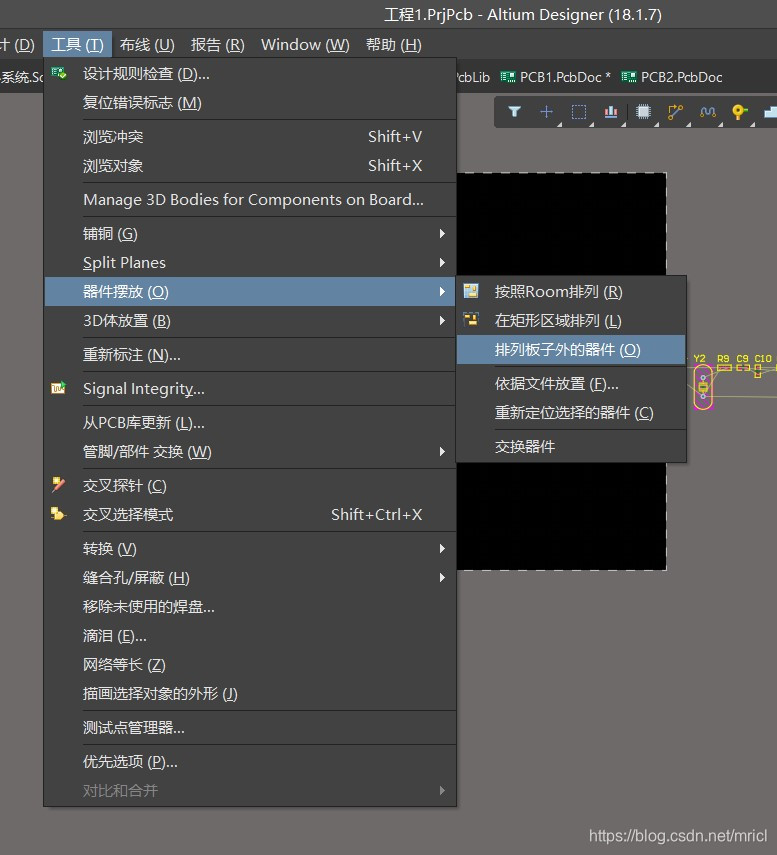Select the C9 capacitor component
This screenshot has height=855, width=777.
click(x=743, y=368)
